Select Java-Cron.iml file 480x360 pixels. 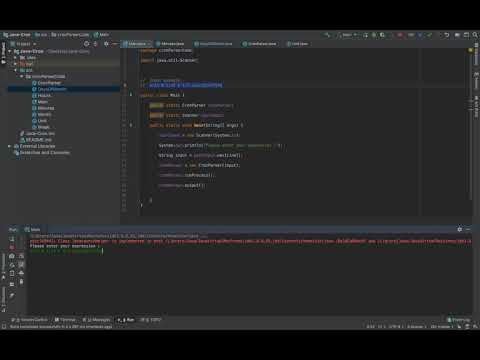pos(37,134)
